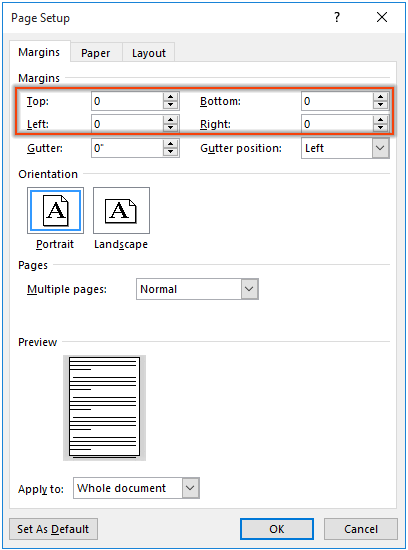Switch to the Paper tab

[96, 53]
